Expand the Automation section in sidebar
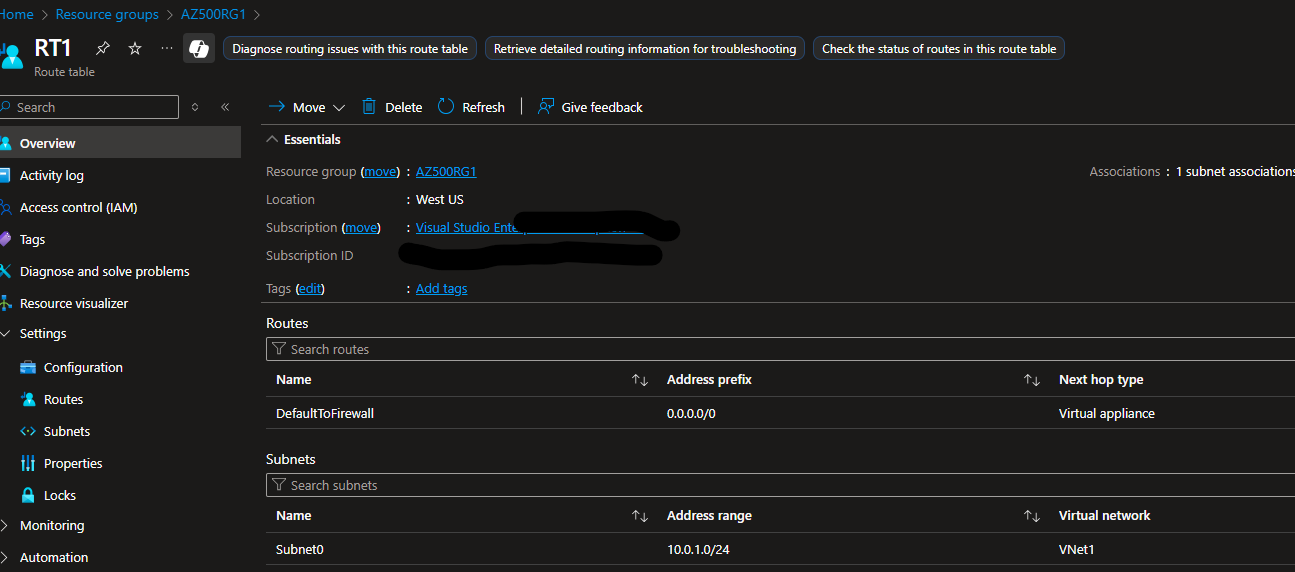1295x572 pixels. coord(6,558)
